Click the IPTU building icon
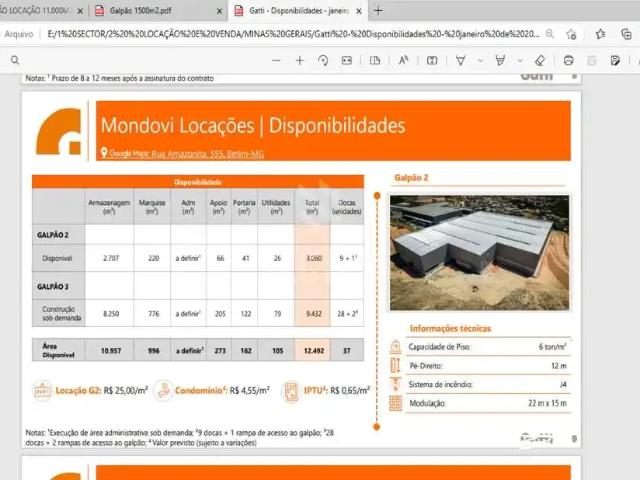This screenshot has width=640, height=480. click(x=291, y=391)
